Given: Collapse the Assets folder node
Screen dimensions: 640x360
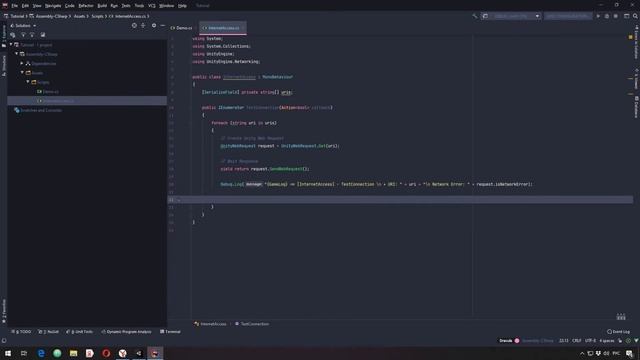Looking at the screenshot, I should click(22, 73).
